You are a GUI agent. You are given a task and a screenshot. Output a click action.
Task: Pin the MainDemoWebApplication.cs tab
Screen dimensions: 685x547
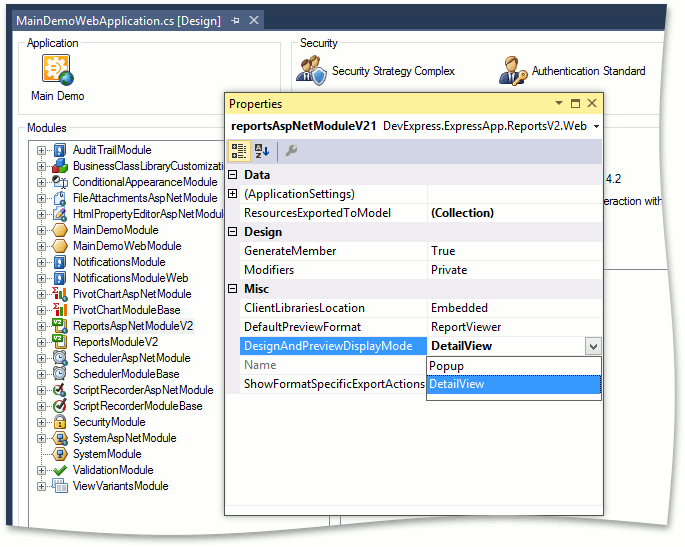point(235,21)
